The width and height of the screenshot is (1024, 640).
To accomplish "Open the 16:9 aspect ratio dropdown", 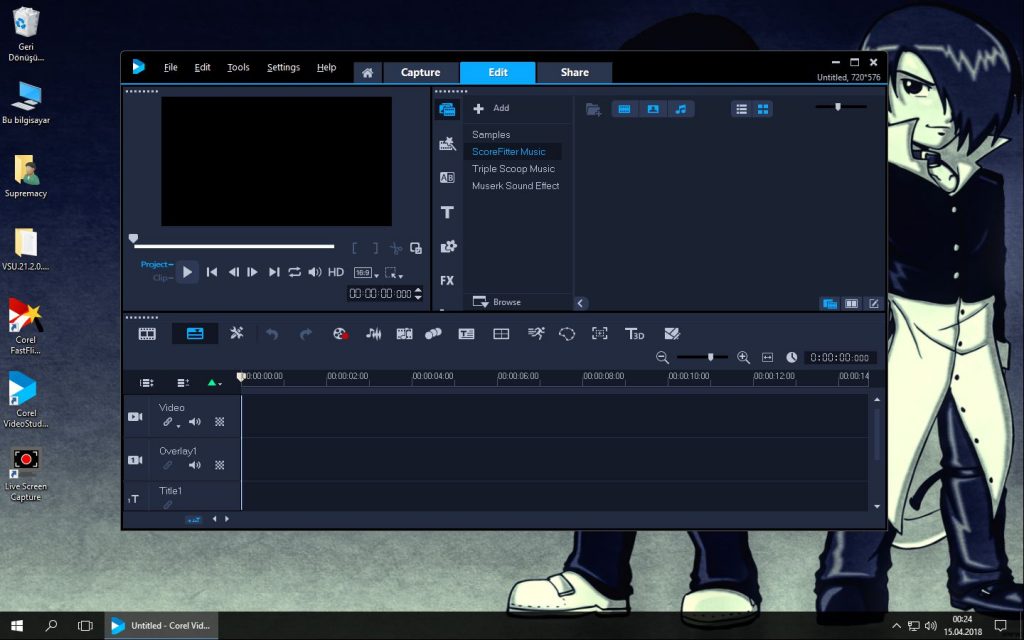I will (x=366, y=273).
